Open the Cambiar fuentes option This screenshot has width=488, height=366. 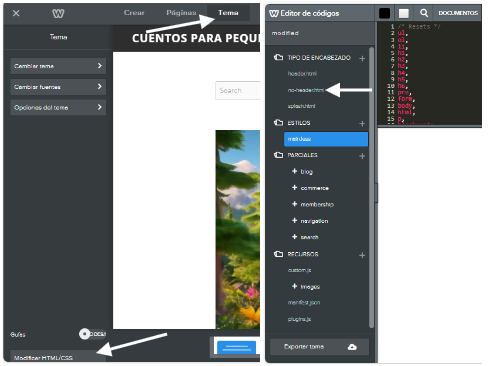click(58, 87)
